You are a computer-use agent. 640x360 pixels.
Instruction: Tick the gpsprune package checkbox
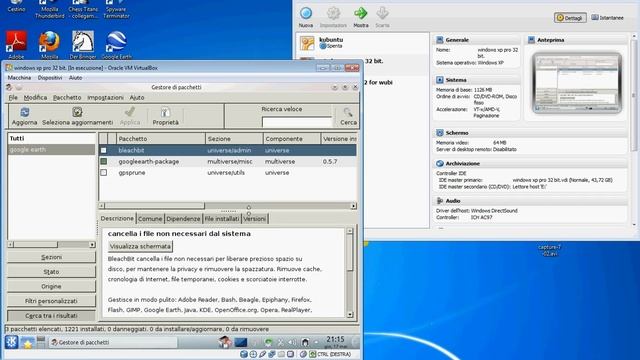click(104, 173)
